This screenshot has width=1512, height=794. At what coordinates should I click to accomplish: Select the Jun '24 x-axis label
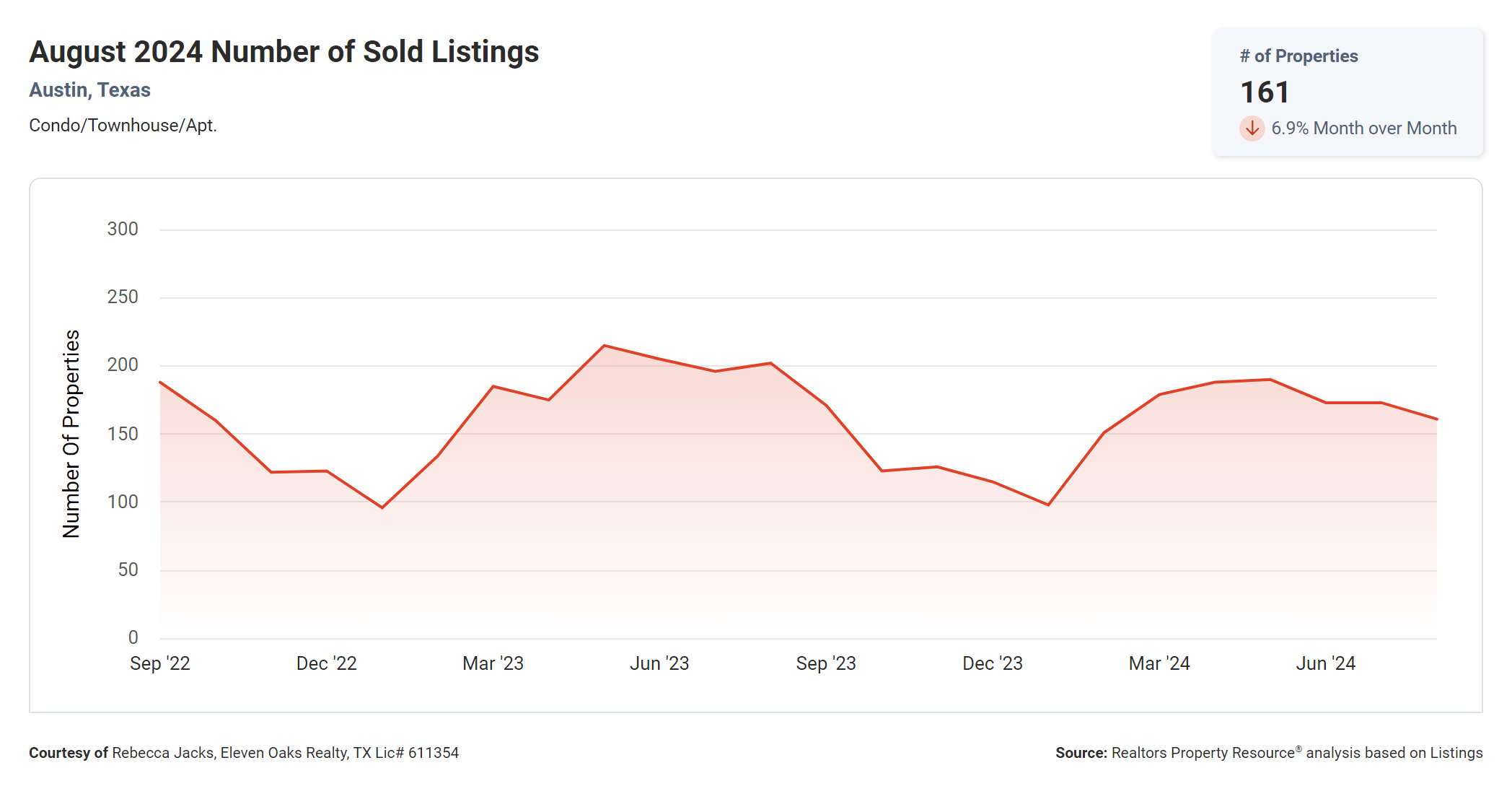1326,663
